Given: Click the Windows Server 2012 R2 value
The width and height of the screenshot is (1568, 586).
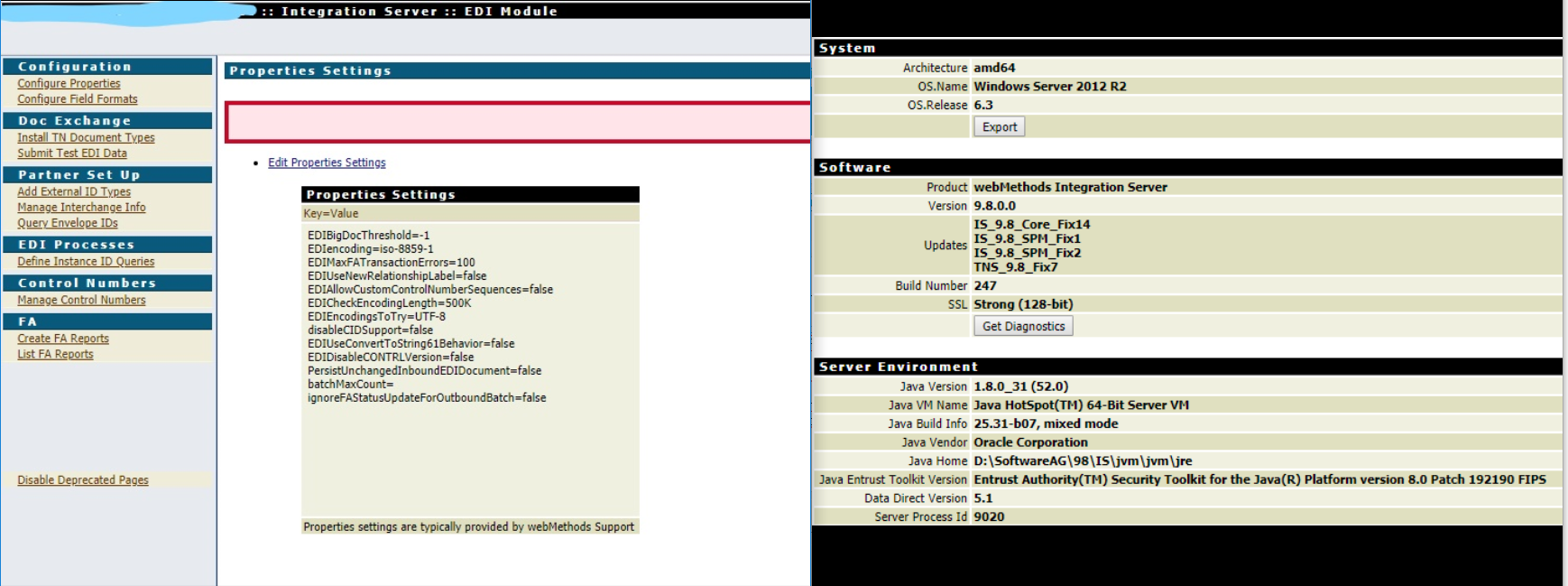Looking at the screenshot, I should pyautogui.click(x=1050, y=87).
